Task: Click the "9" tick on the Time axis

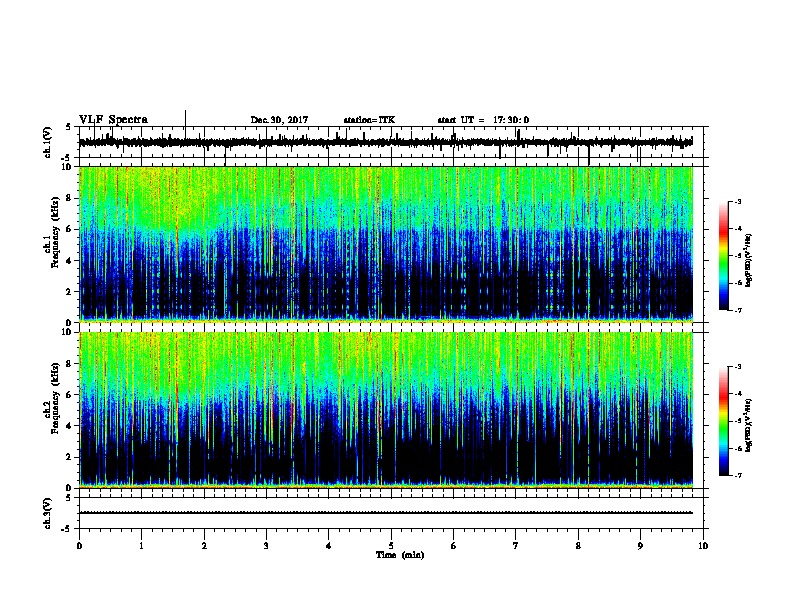Action: pos(640,546)
